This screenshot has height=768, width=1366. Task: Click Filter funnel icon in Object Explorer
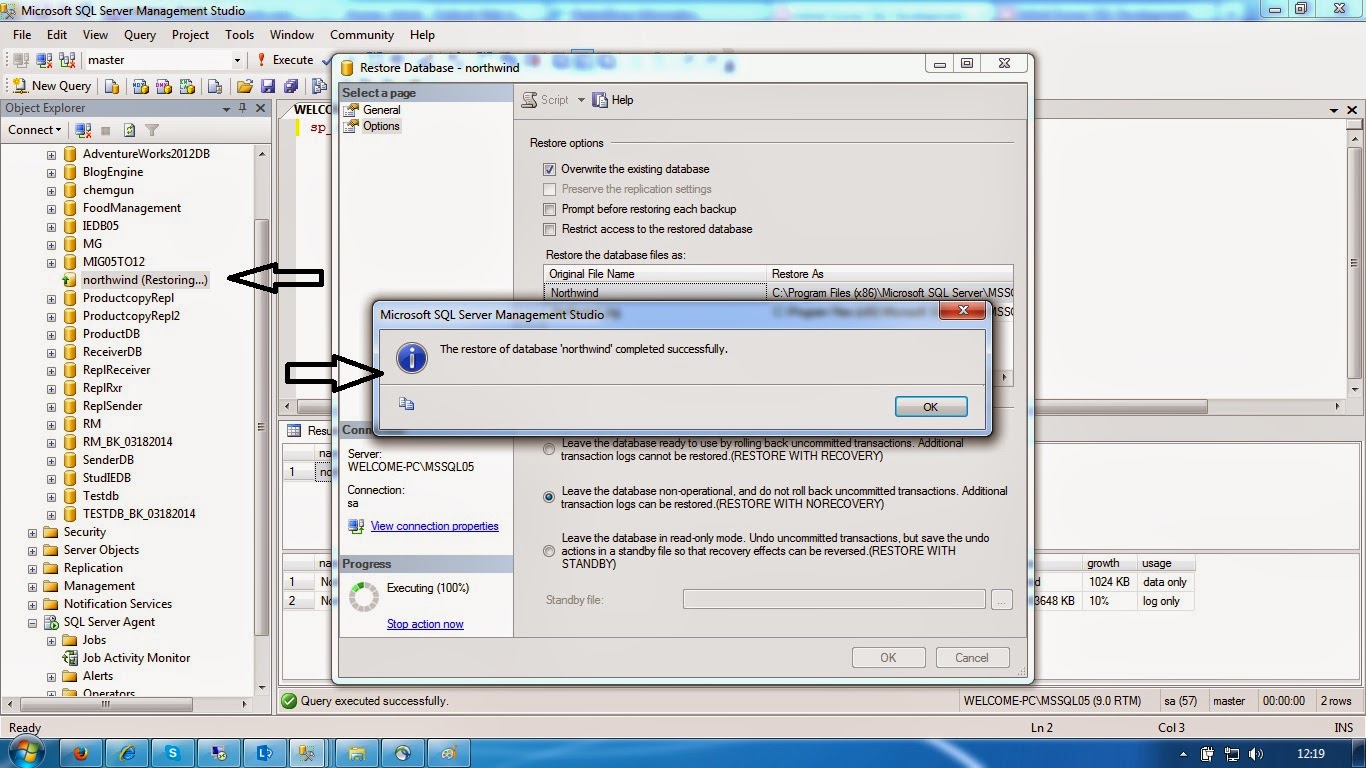(152, 130)
